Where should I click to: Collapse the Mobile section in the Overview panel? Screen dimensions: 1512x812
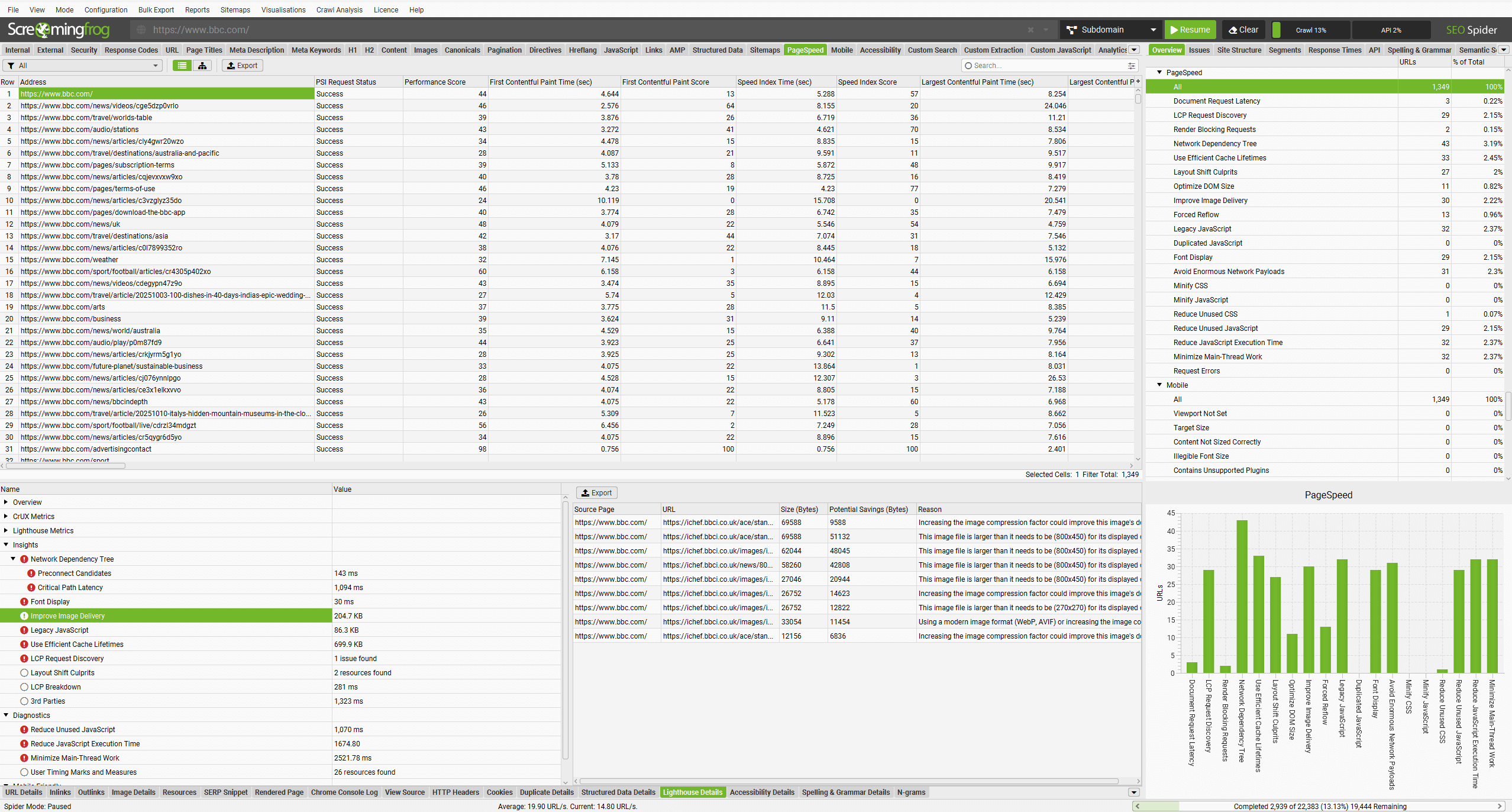1159,385
